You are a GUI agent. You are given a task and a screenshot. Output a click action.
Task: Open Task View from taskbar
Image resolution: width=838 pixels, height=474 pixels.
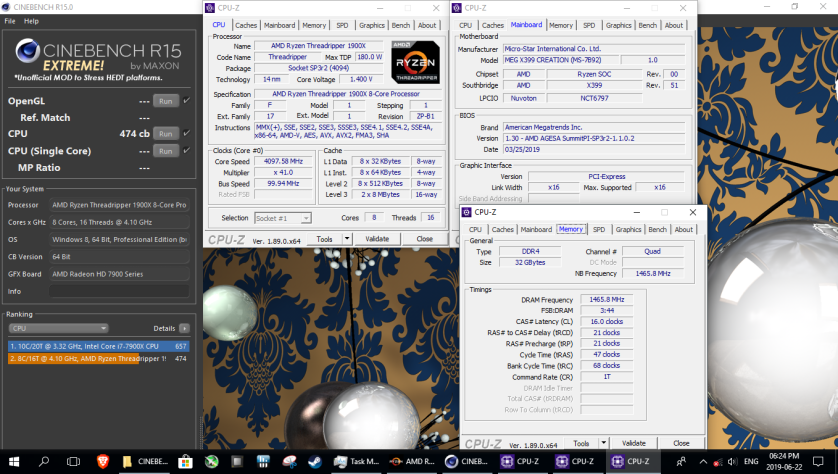tap(73, 461)
